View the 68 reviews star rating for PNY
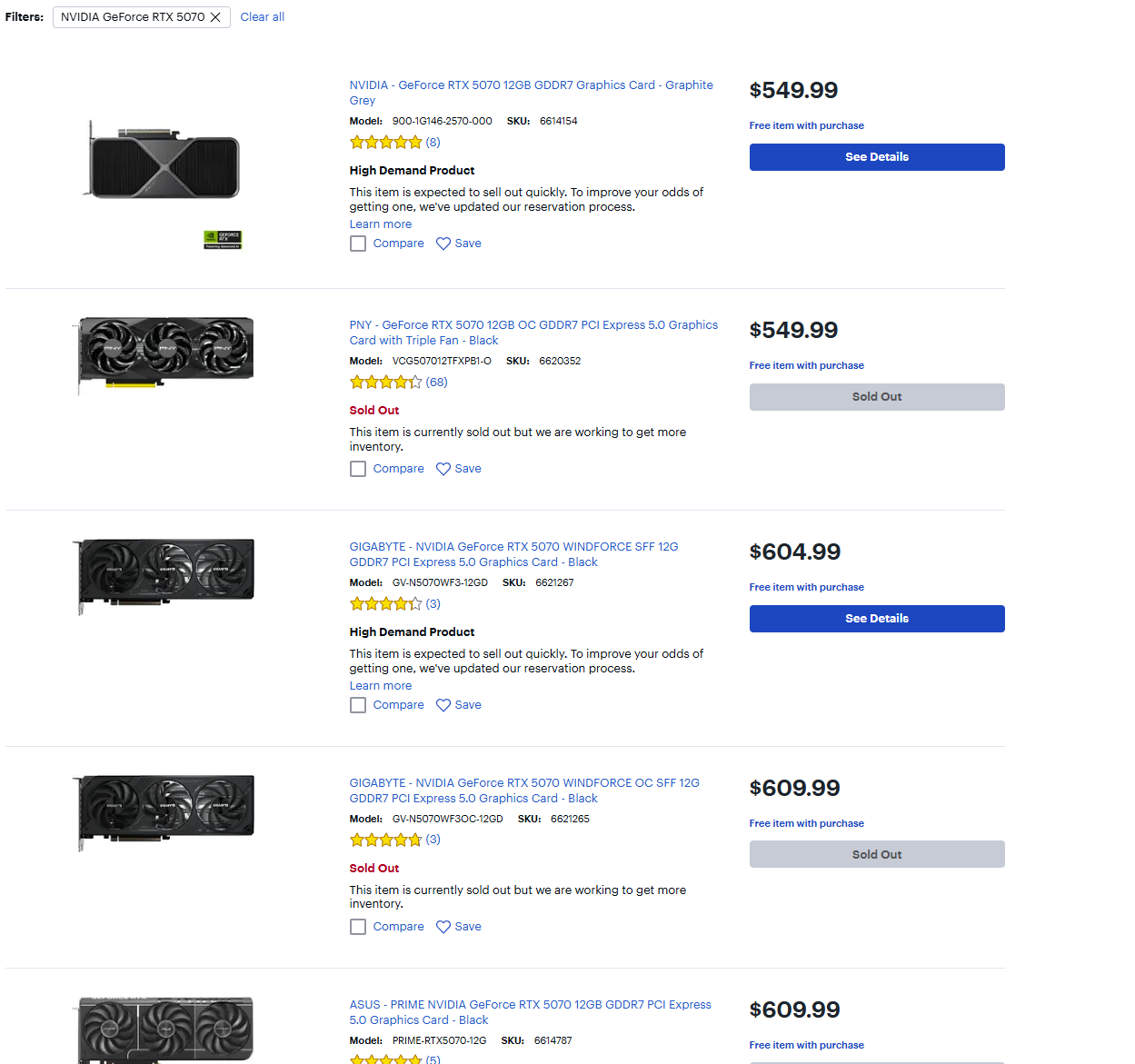This screenshot has height=1064, width=1135. 397,383
